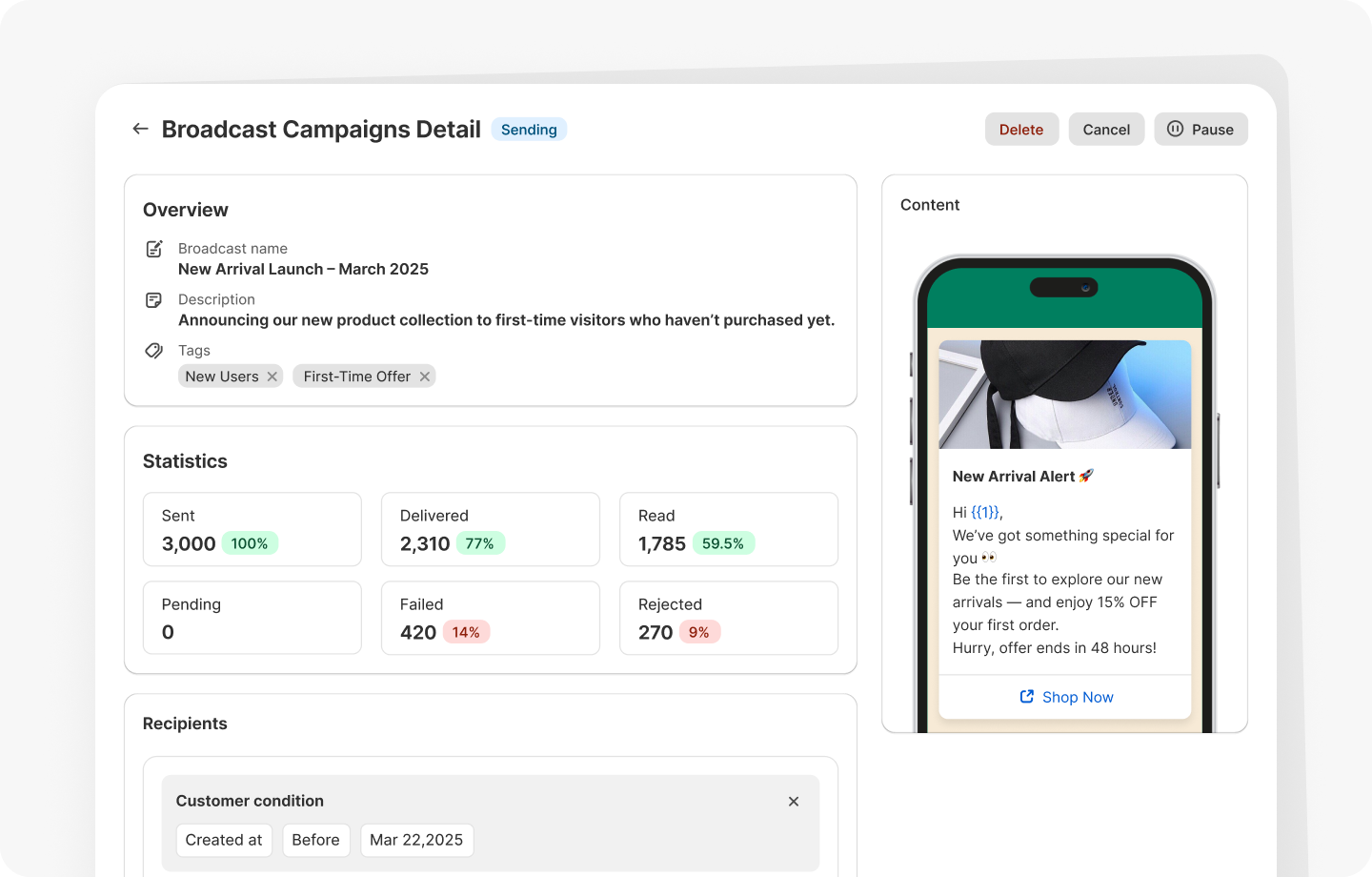Click the Tags label icon

[x=153, y=351]
